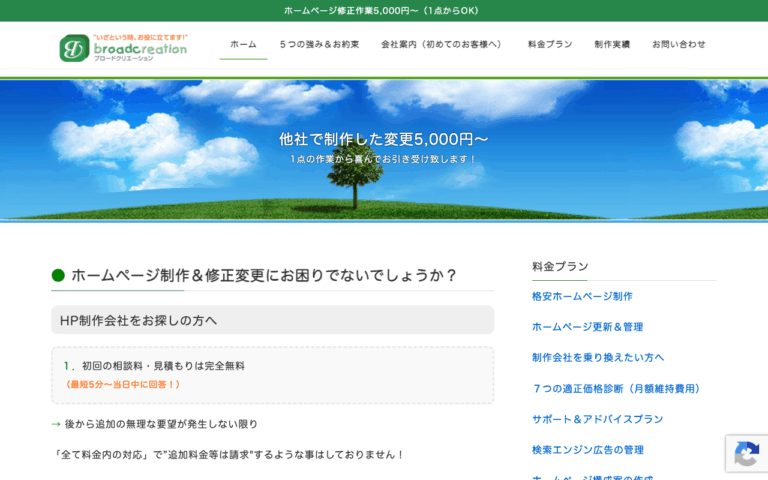The image size is (768, 480).
Task: Click the orange text （最短5分〜当日中に回答！）
Action: 123,384
